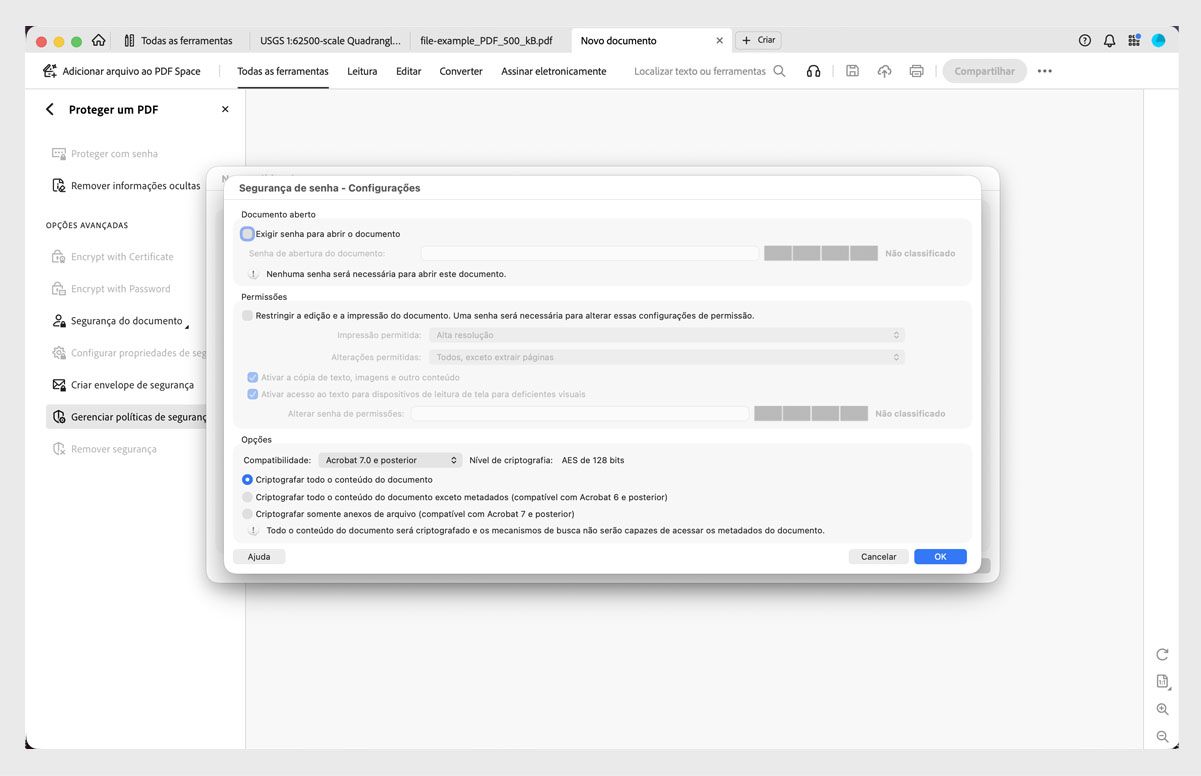Click the Remover informações ocultas icon
This screenshot has height=776, width=1201.
click(x=59, y=185)
